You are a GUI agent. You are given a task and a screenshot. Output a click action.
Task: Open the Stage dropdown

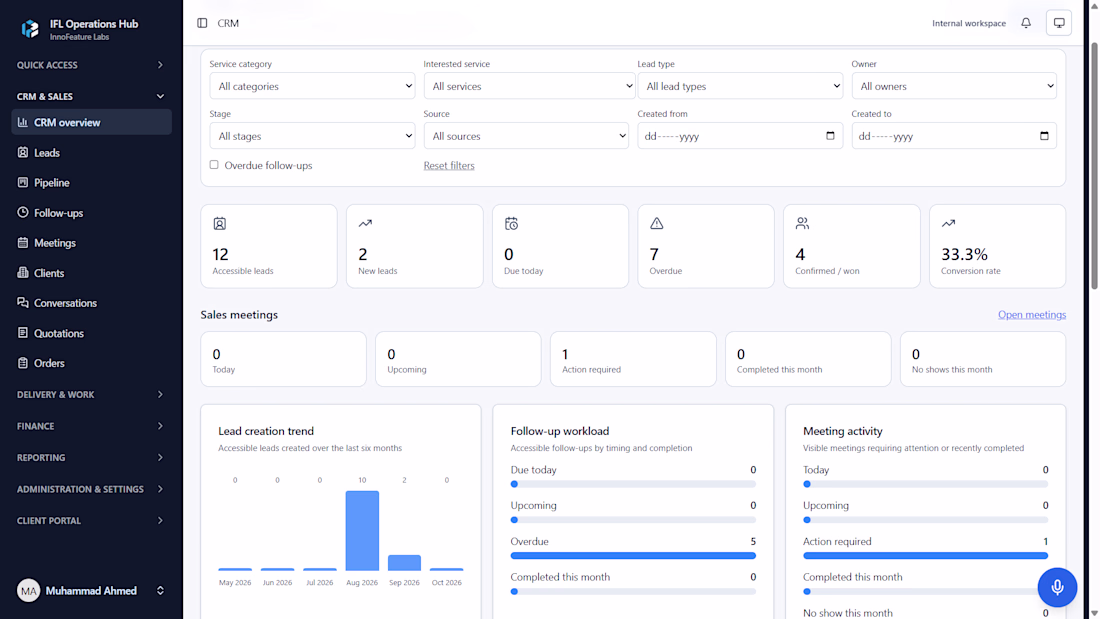pyautogui.click(x=312, y=136)
